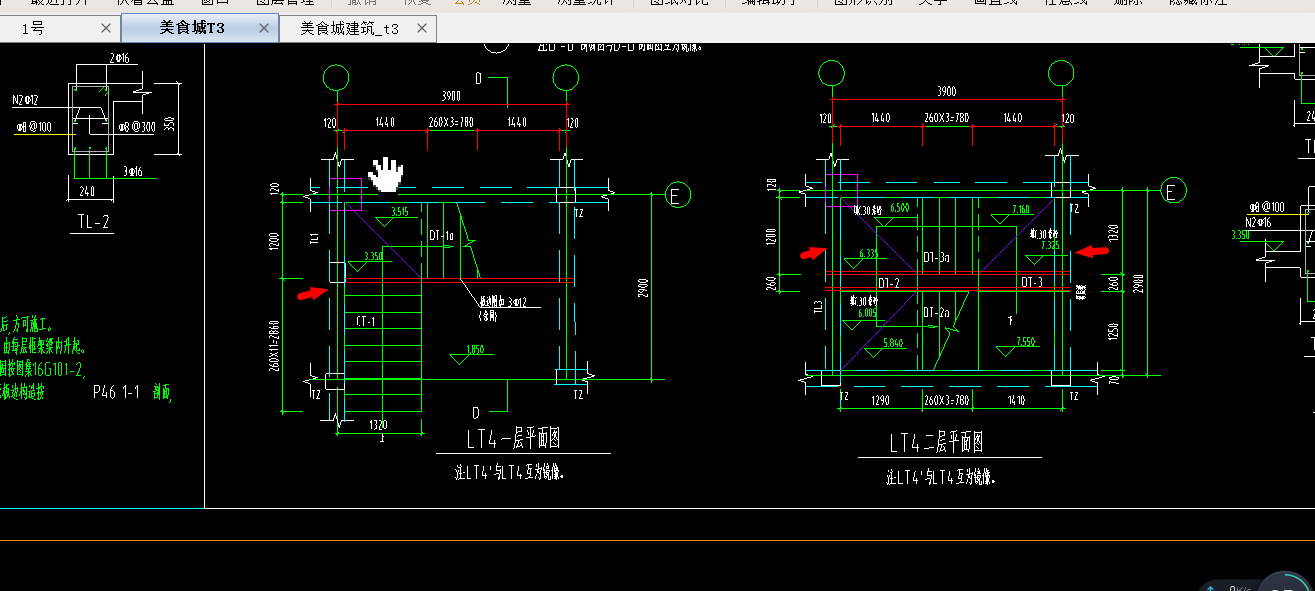Image resolution: width=1315 pixels, height=591 pixels.
Task: Click the 7.325 elevation mark
Action: pos(1050,245)
